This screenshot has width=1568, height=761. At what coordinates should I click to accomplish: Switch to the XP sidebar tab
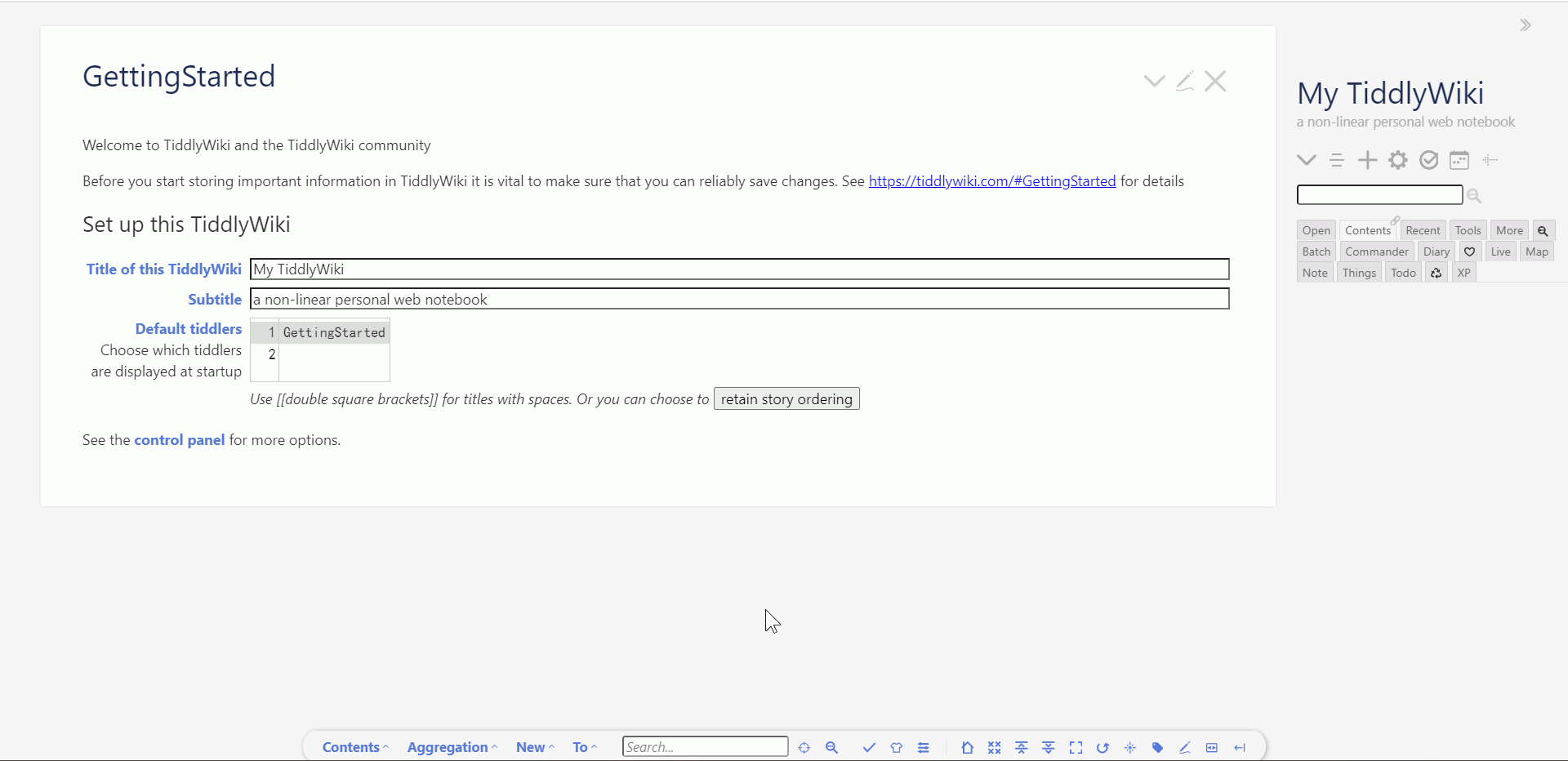[x=1463, y=273]
